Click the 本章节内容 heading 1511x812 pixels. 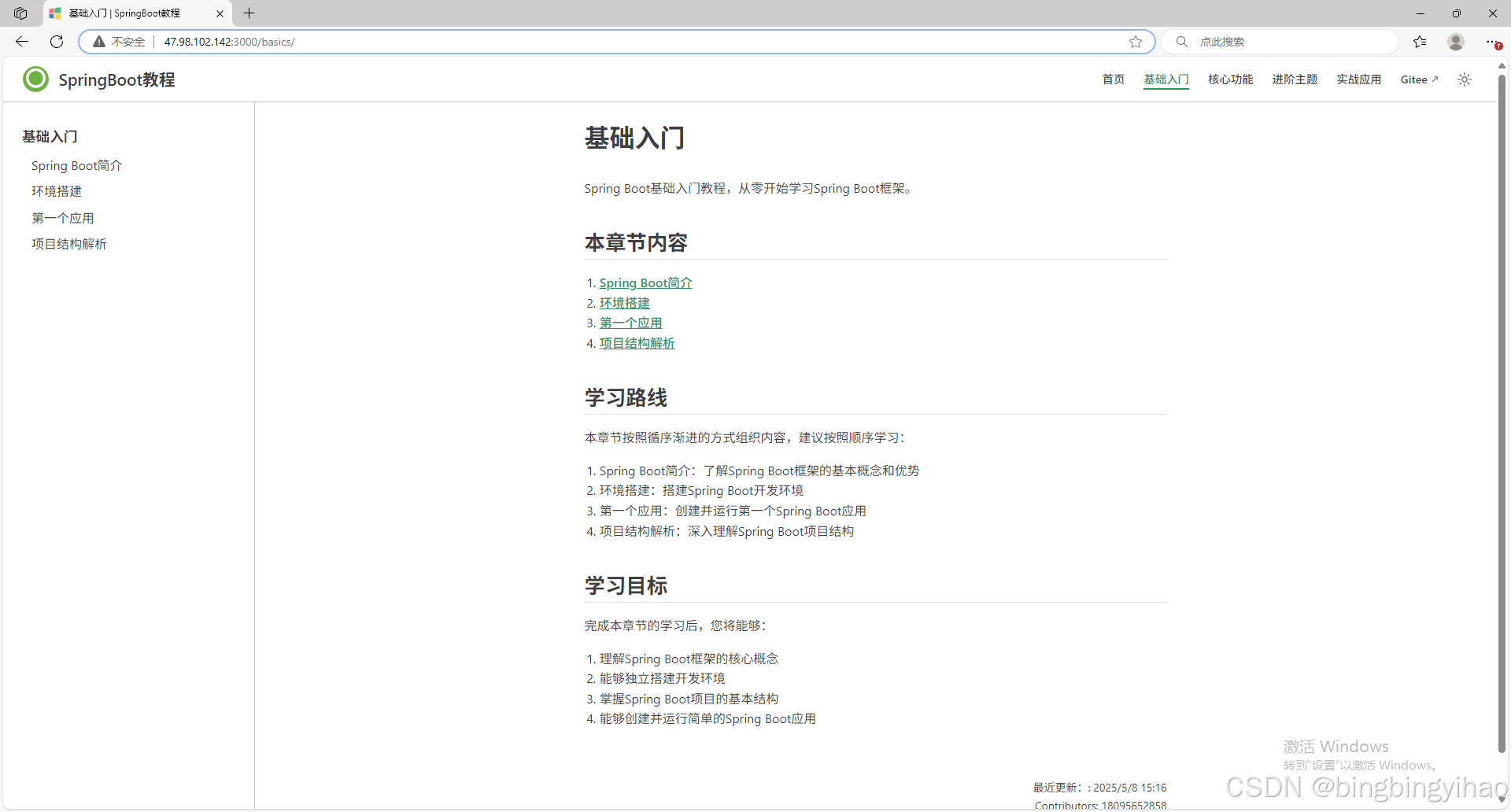(x=636, y=242)
